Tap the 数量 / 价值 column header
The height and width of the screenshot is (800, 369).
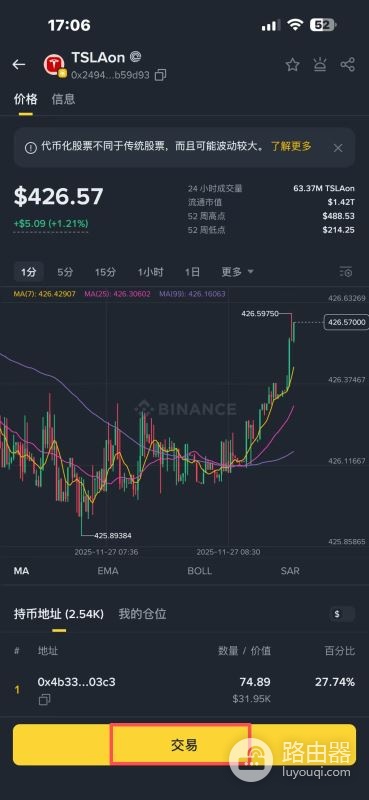(244, 651)
